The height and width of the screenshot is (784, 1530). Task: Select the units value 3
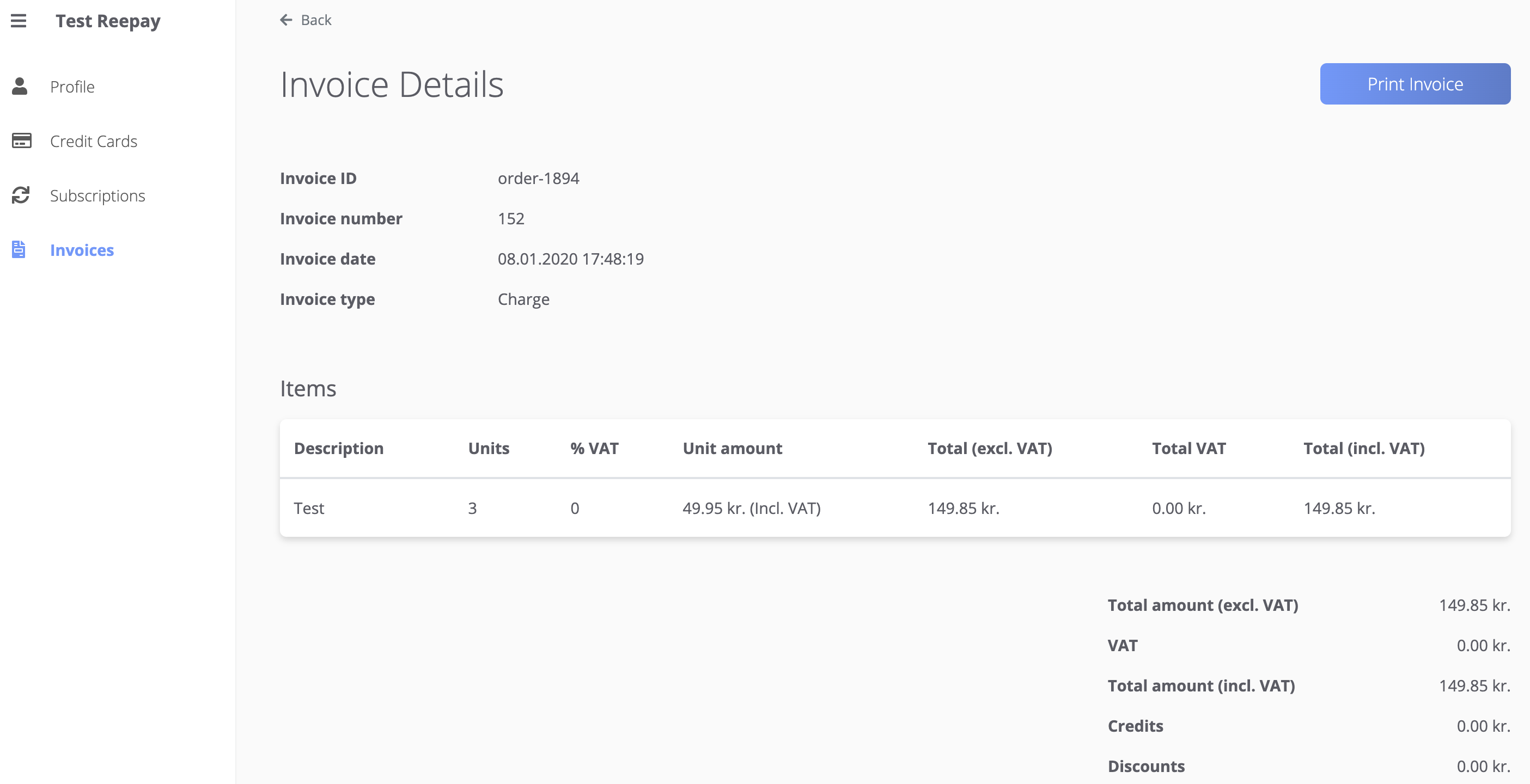pos(472,508)
